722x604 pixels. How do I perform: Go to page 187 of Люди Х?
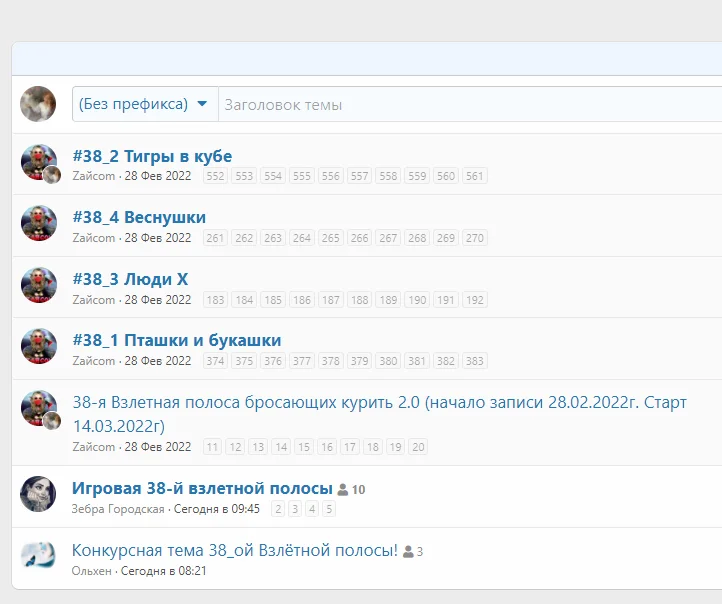tap(331, 300)
